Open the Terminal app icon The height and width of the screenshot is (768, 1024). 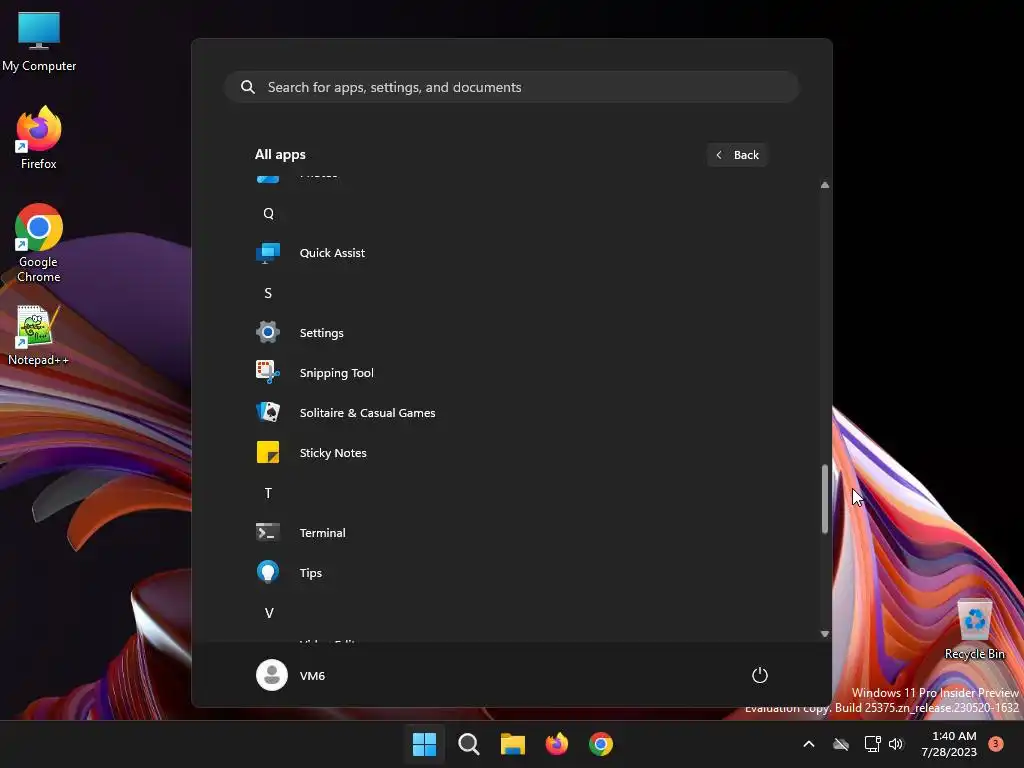pyautogui.click(x=268, y=532)
